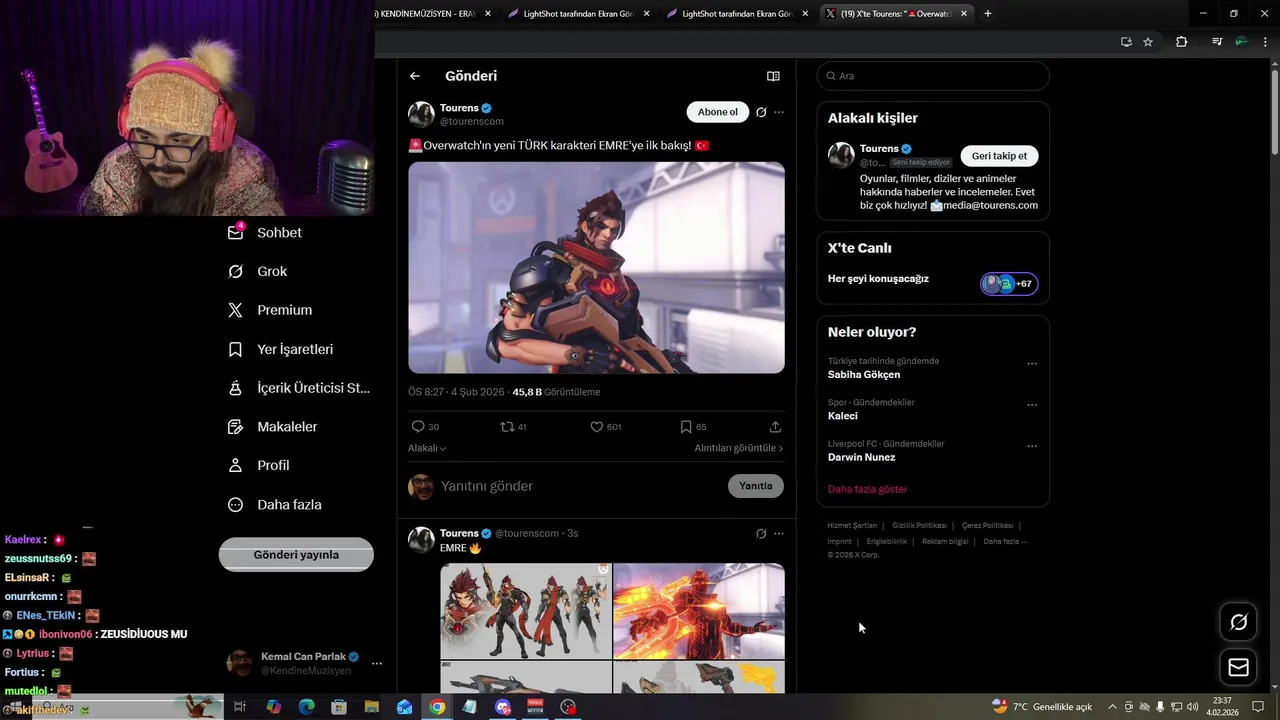Open options for Sabiha Gökçen trend

(x=1032, y=364)
